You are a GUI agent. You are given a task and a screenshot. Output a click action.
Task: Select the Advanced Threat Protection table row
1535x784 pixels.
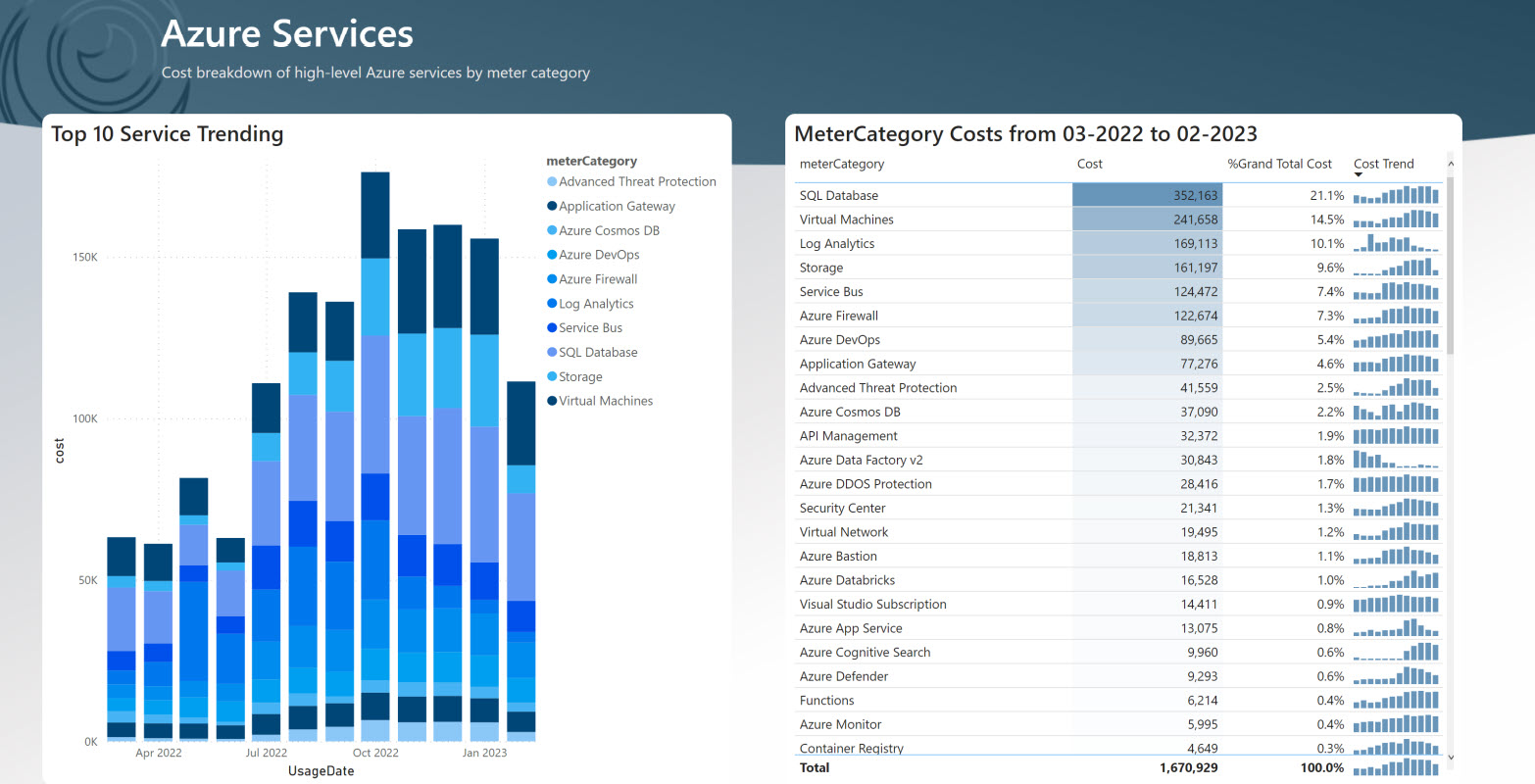[1118, 388]
